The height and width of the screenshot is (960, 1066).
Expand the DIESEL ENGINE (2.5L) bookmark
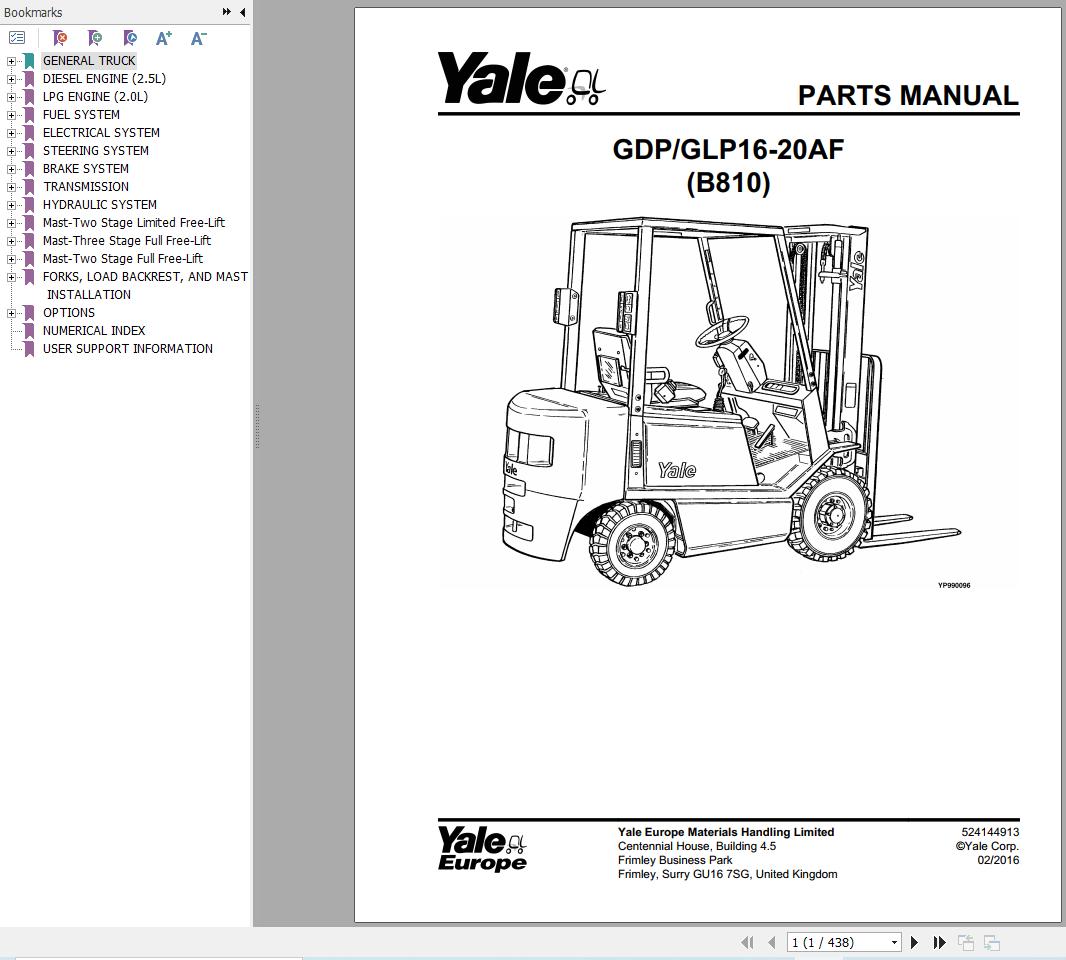[10, 78]
